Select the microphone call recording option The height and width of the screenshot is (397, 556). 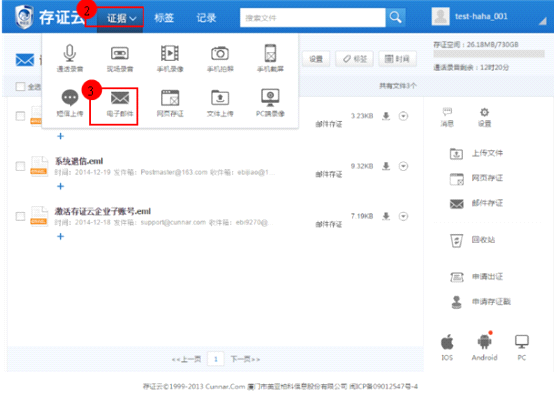[70, 58]
